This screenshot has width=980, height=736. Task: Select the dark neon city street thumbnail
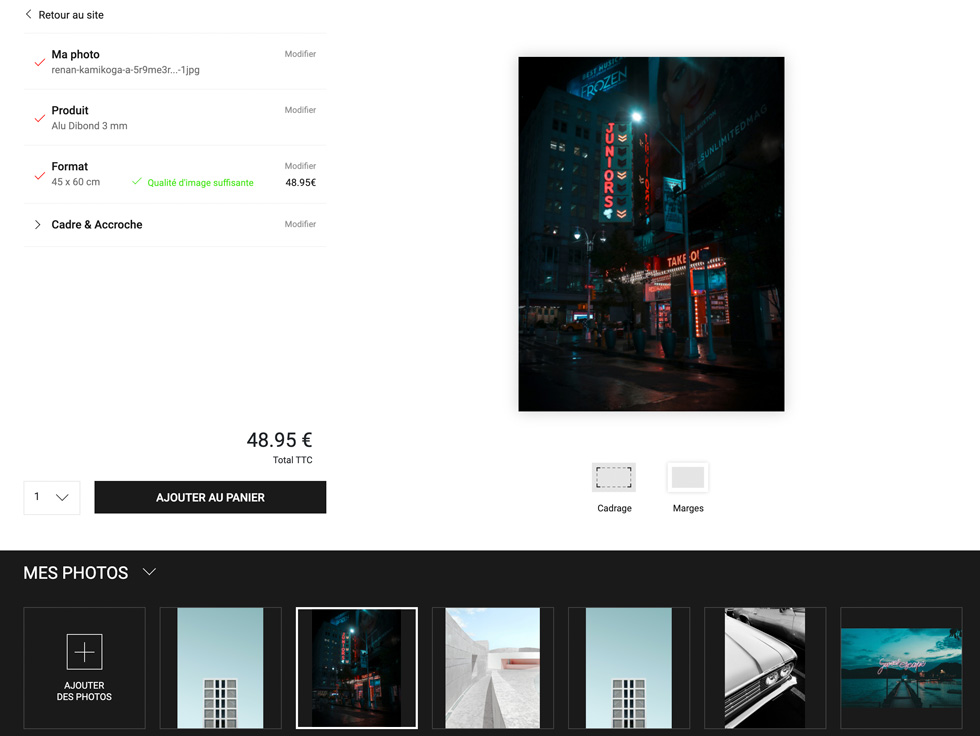(357, 668)
